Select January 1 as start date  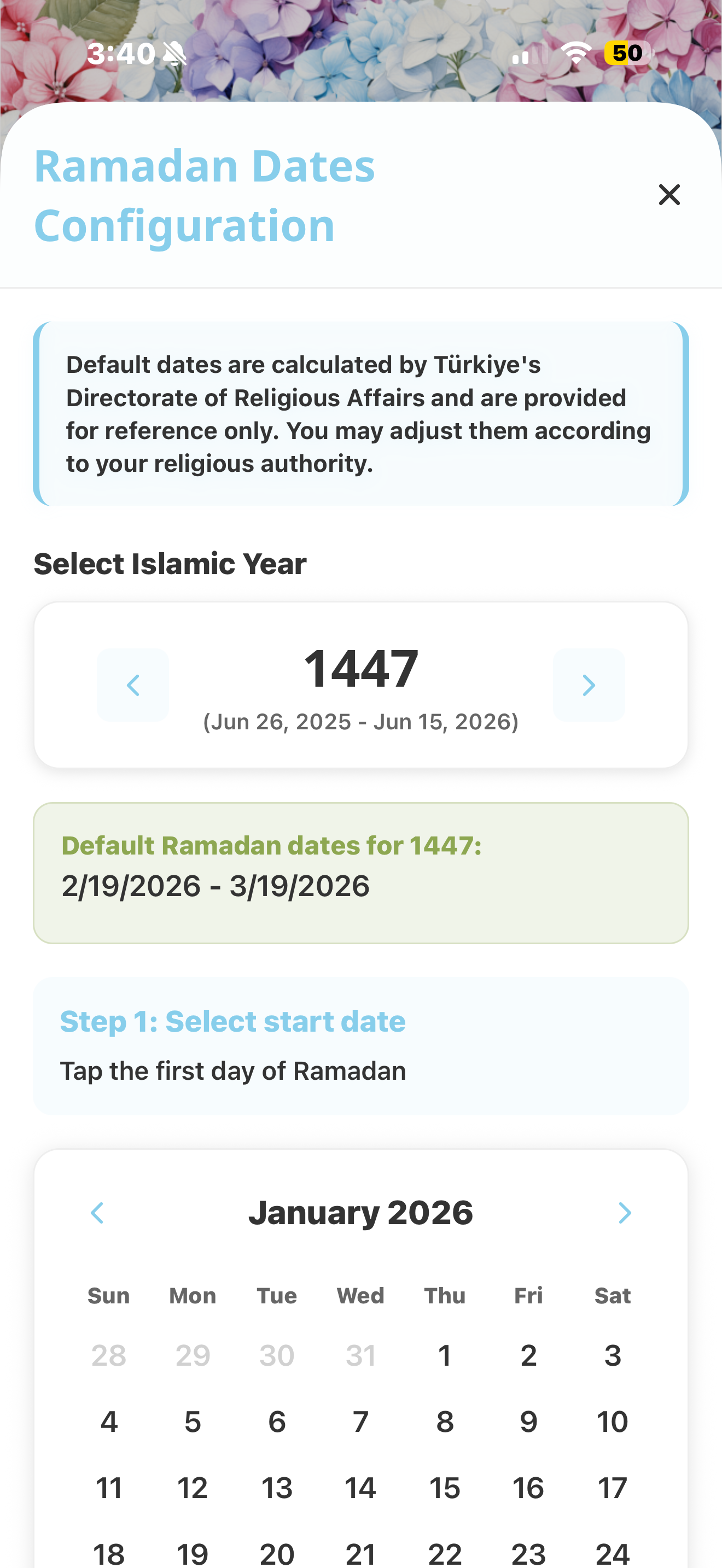pos(445,1355)
